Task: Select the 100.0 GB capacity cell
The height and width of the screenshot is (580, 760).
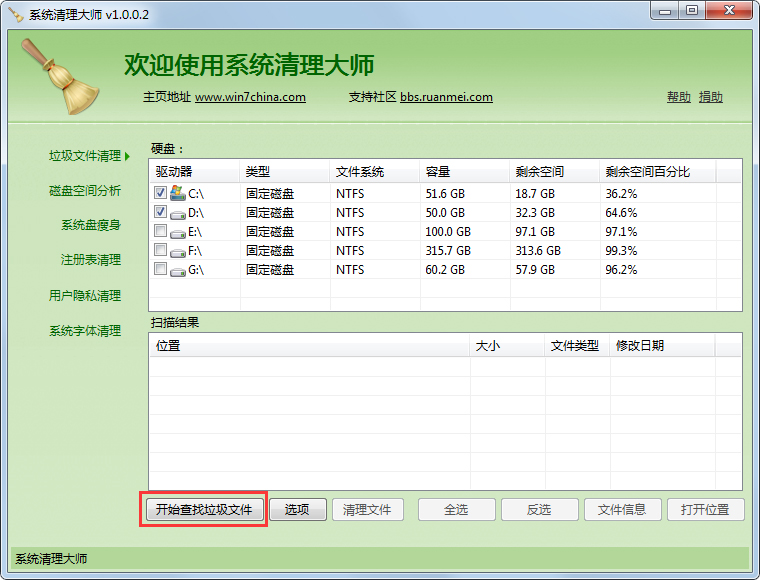Action: (448, 232)
